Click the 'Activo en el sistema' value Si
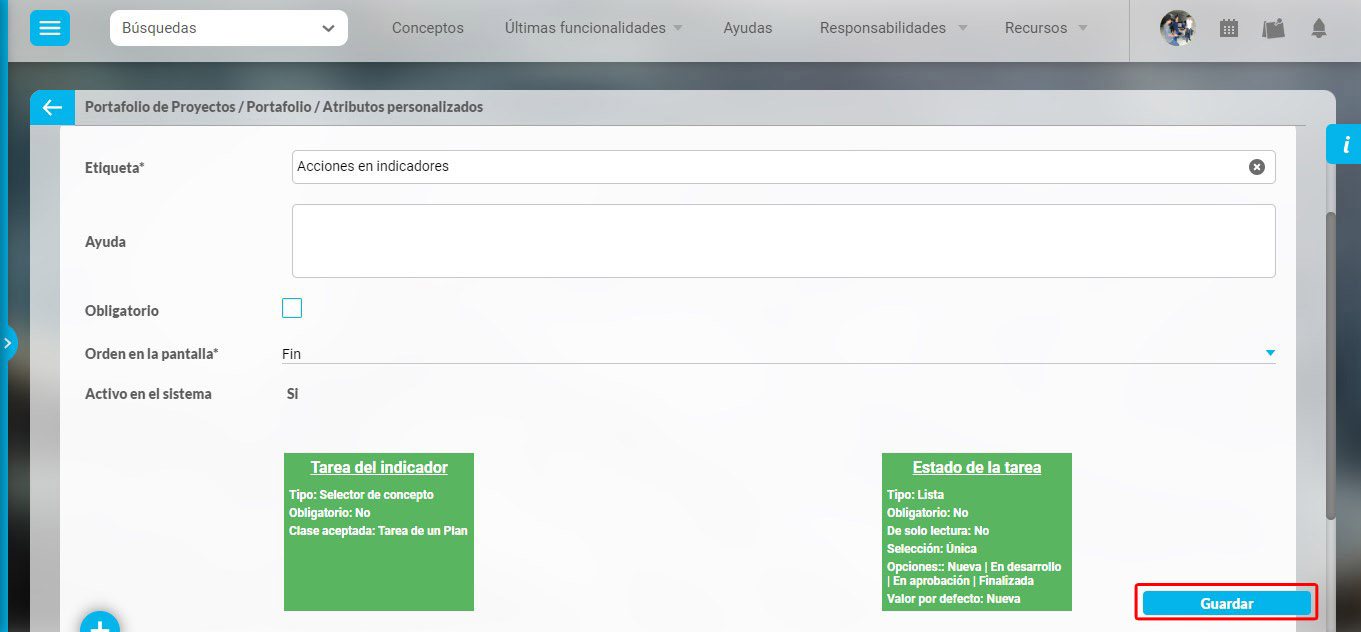 point(292,394)
